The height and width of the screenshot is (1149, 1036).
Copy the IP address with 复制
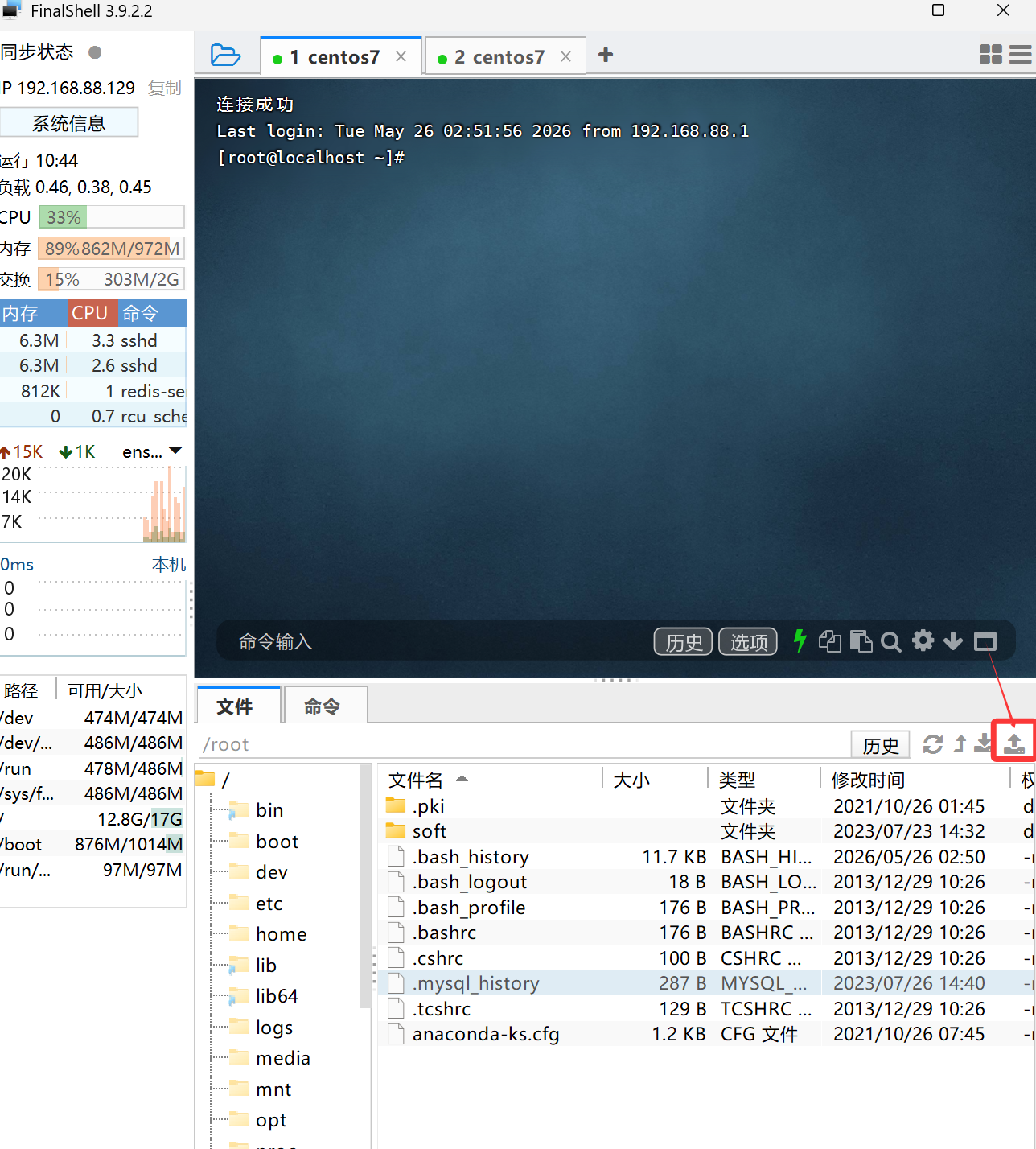click(x=165, y=88)
